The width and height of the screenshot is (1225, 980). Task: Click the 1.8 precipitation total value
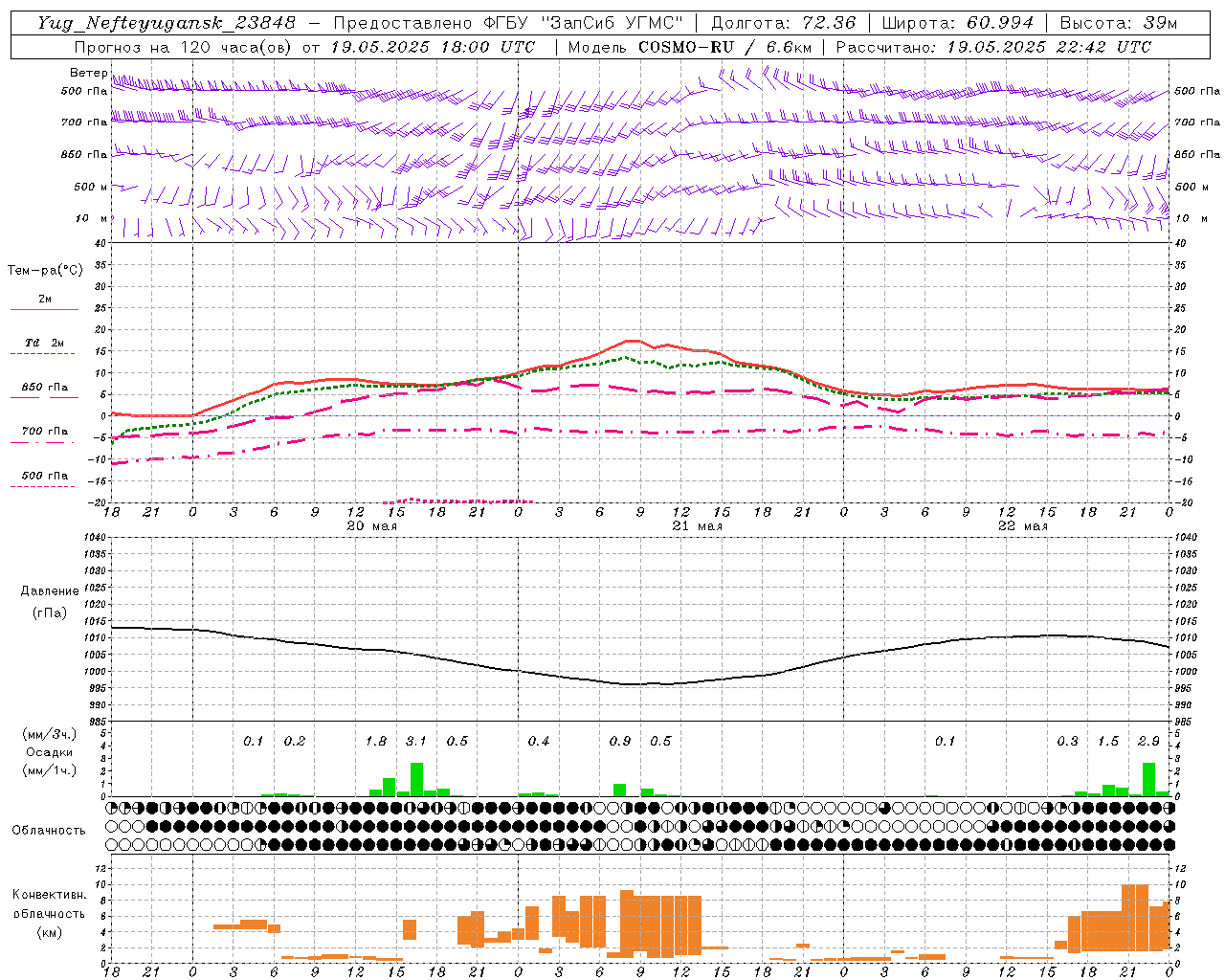point(376,741)
